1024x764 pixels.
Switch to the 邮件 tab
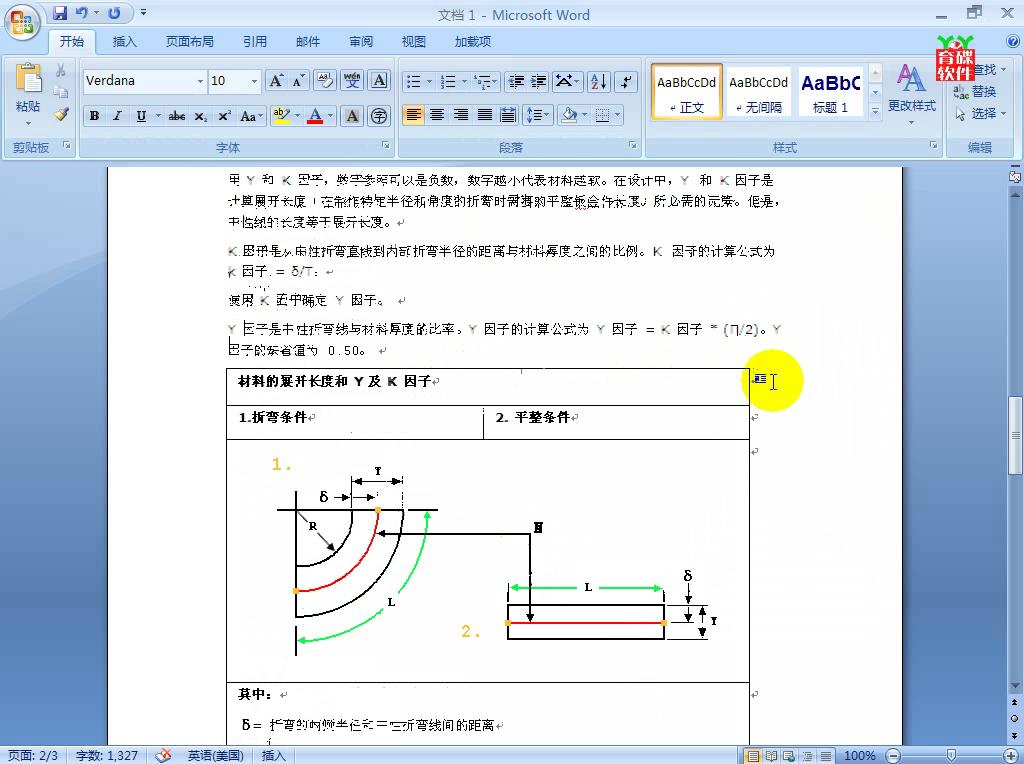pyautogui.click(x=308, y=42)
